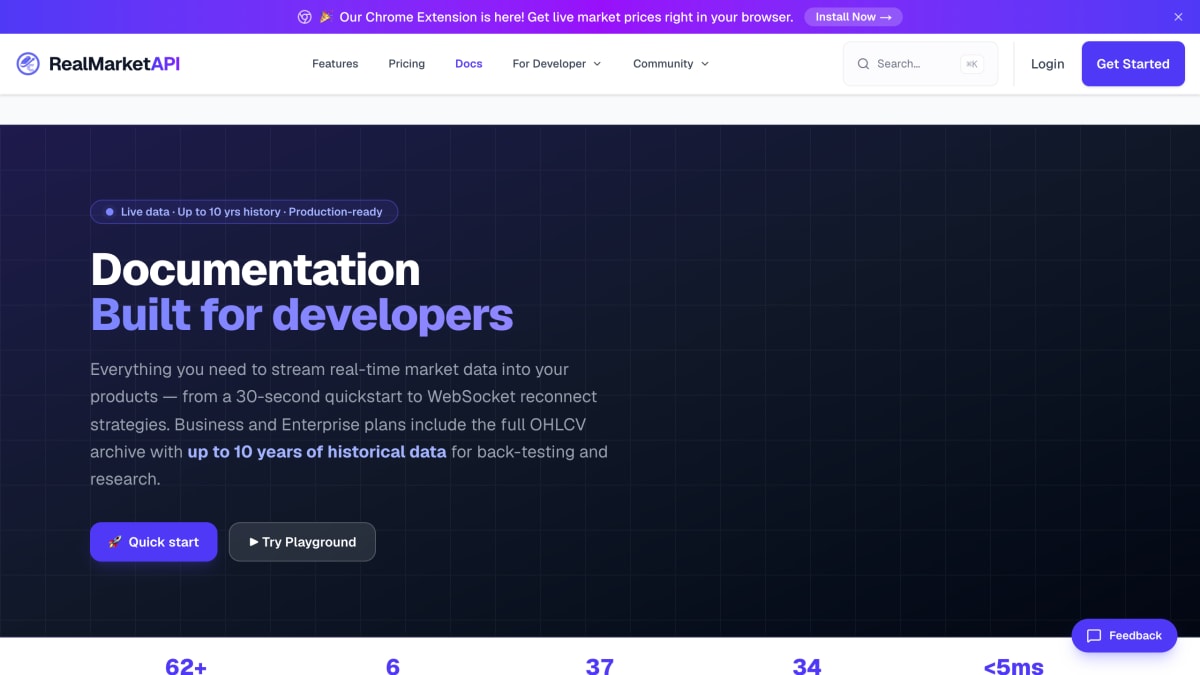1200x675 pixels.
Task: Open the Pricing page
Action: [x=406, y=64]
